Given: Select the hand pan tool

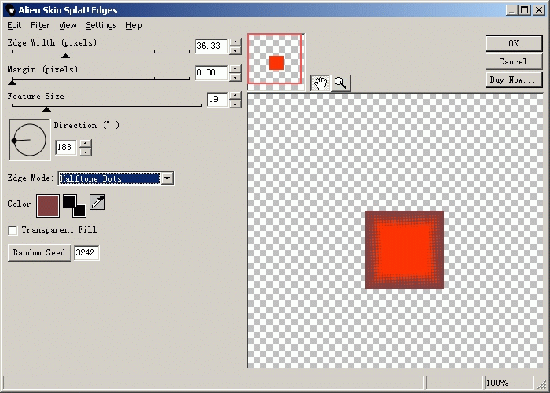Looking at the screenshot, I should pyautogui.click(x=320, y=83).
